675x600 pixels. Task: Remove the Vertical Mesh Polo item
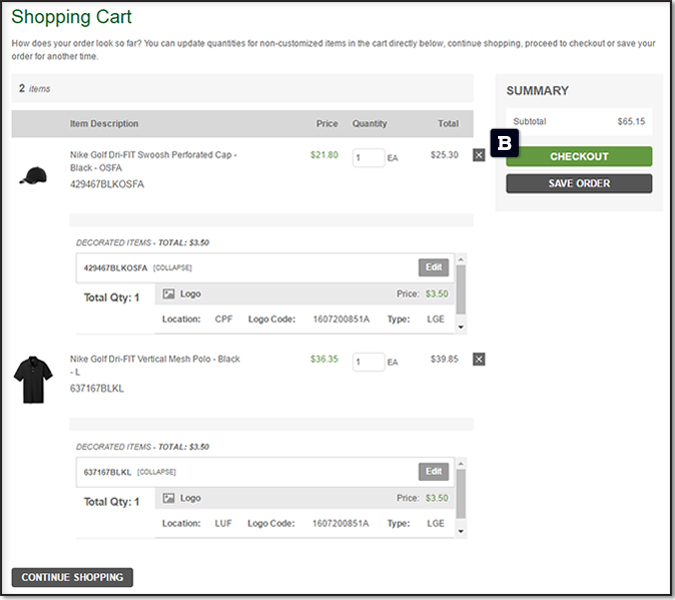click(x=478, y=359)
